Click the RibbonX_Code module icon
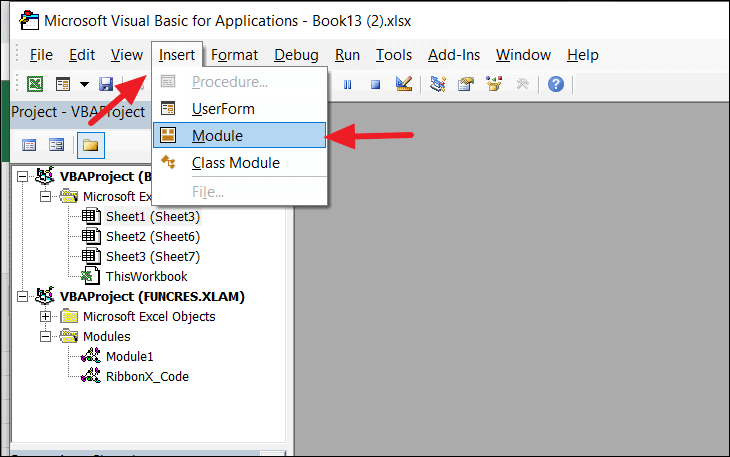 91,376
